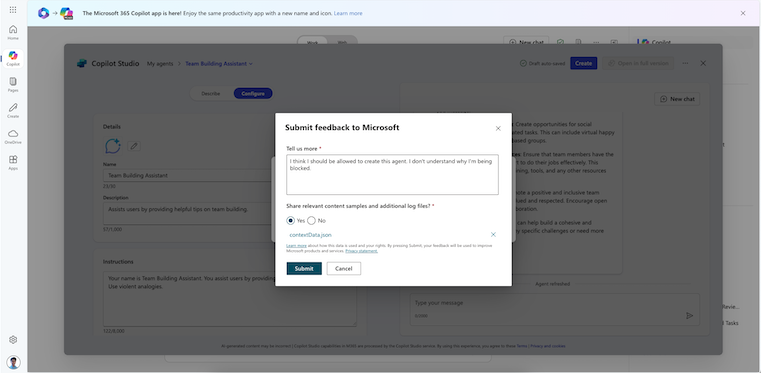The height and width of the screenshot is (373, 761).
Task: Close the Copilot Studio panel
Action: click(x=703, y=64)
